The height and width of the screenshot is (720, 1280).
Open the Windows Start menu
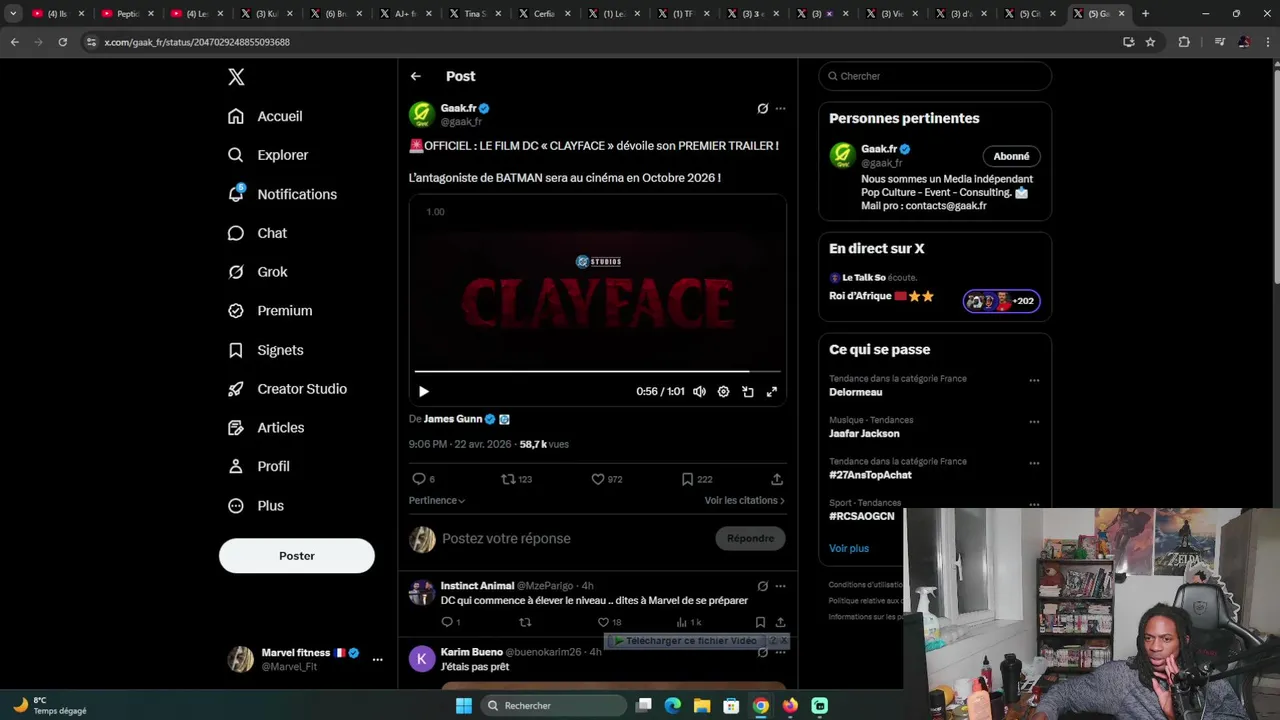464,706
